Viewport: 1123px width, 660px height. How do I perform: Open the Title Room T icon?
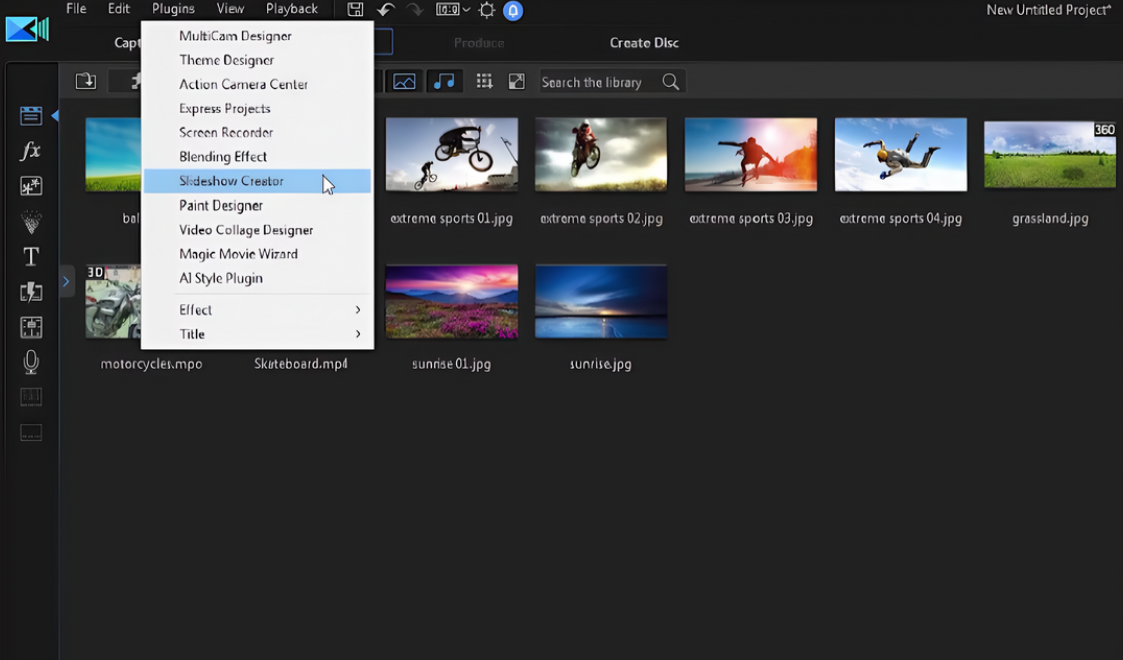point(31,257)
